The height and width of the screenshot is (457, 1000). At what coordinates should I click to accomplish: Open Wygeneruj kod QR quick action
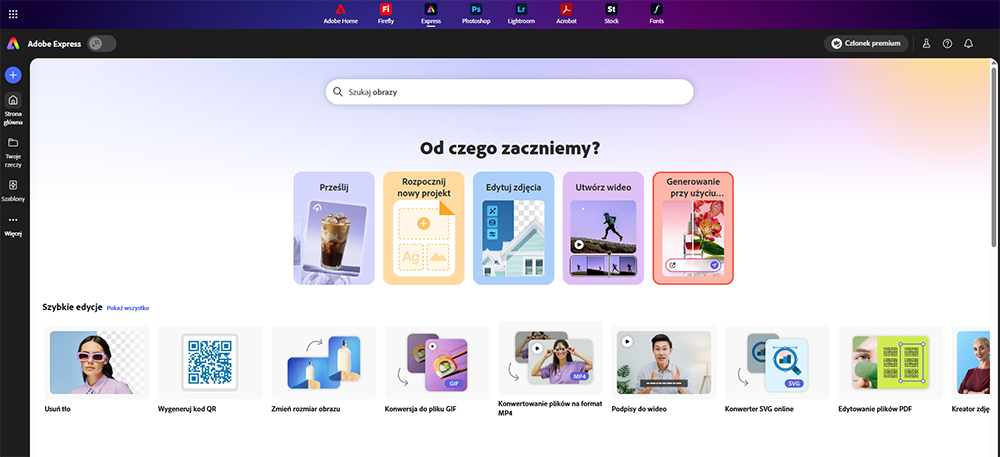click(x=210, y=362)
